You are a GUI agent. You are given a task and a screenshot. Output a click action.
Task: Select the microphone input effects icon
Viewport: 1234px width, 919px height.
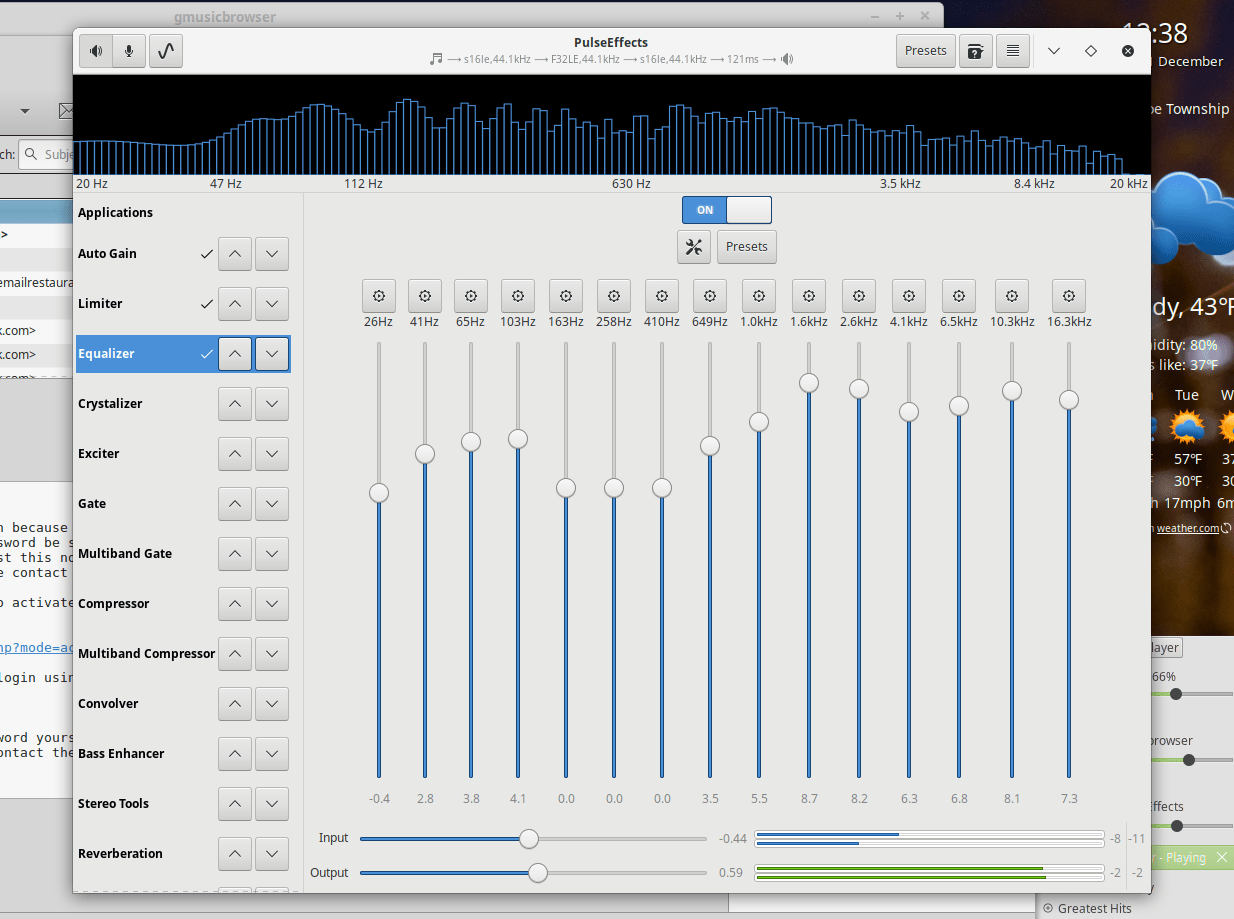pyautogui.click(x=129, y=51)
